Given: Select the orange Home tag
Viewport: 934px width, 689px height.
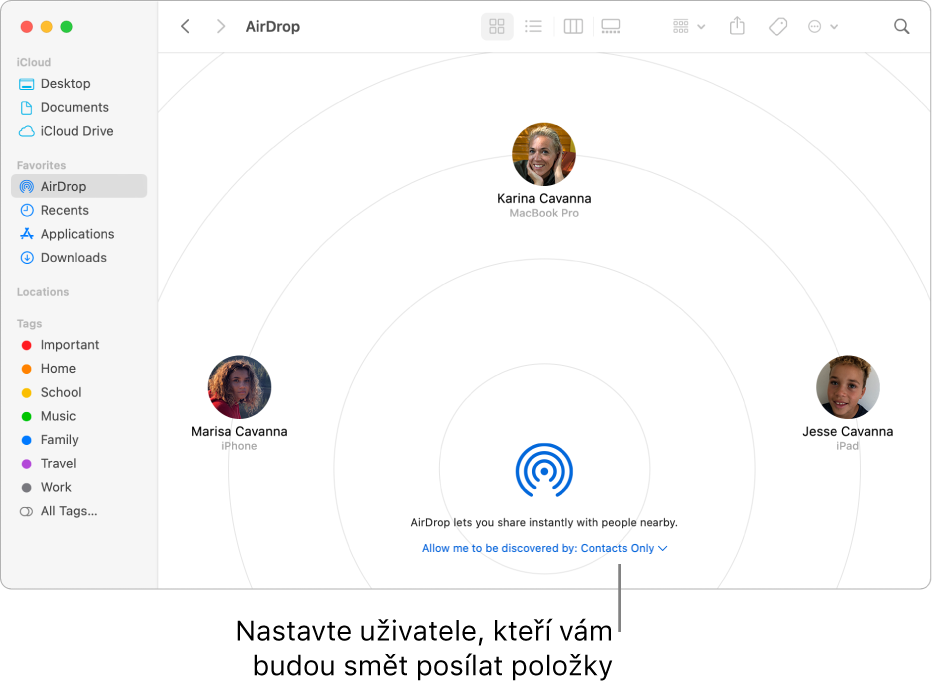Looking at the screenshot, I should point(79,369).
